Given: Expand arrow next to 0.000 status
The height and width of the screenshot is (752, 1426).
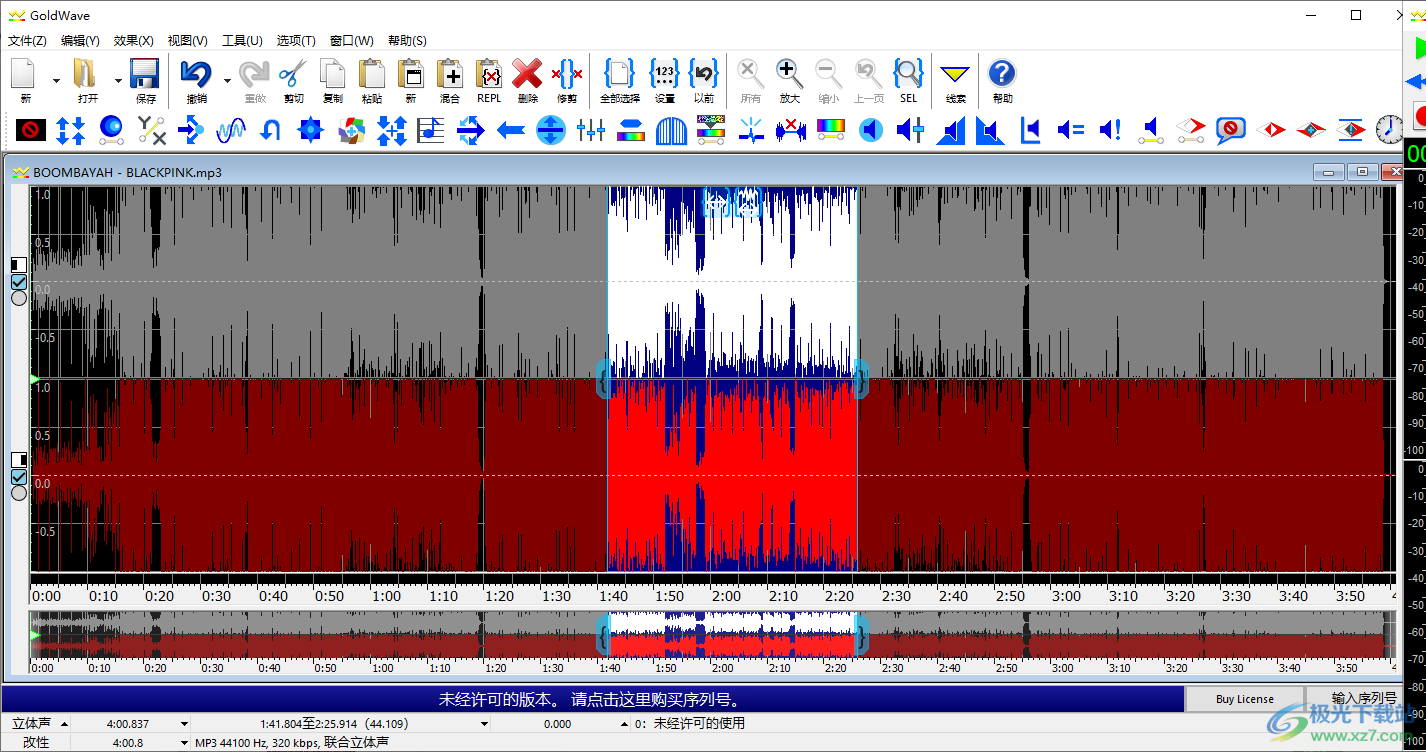Looking at the screenshot, I should [625, 723].
